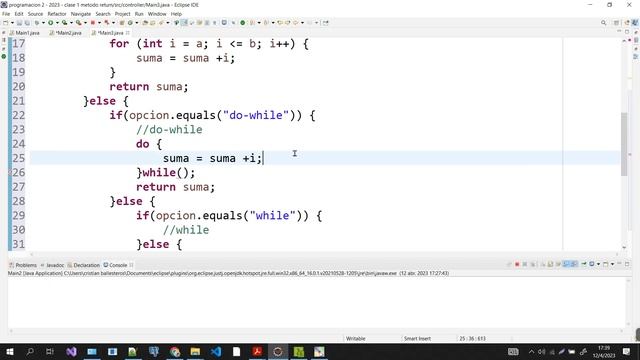Image resolution: width=640 pixels, height=360 pixels.
Task: Click the Quick Access search icon
Action: [x=603, y=23]
